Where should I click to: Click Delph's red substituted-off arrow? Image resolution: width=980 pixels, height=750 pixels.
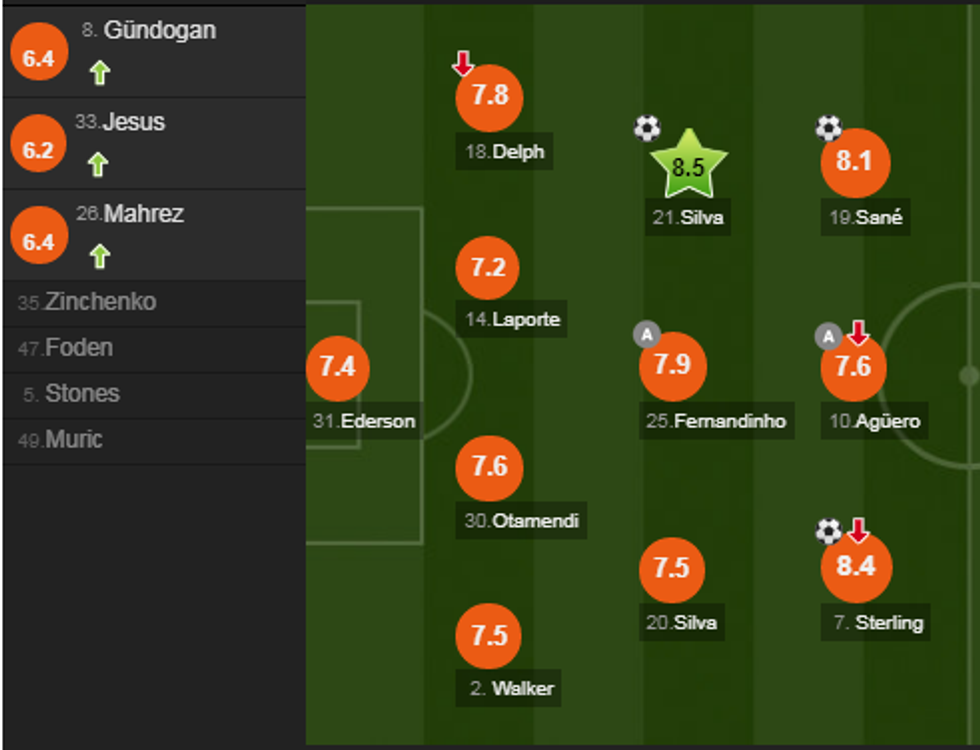point(462,64)
